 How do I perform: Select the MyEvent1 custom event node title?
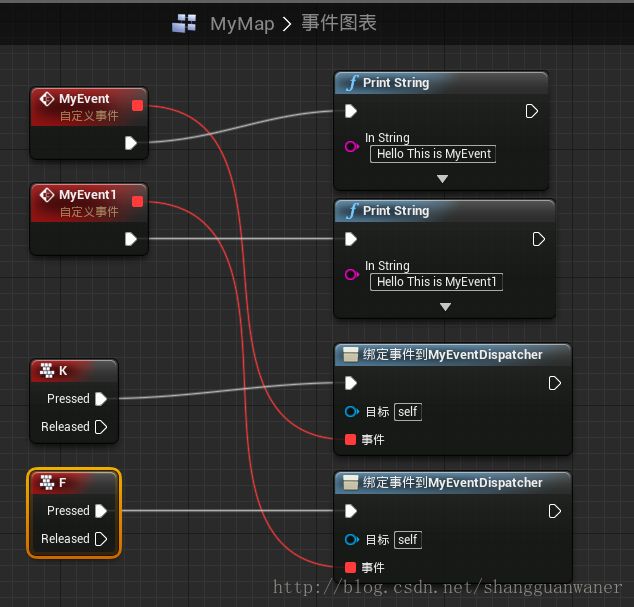(88, 195)
